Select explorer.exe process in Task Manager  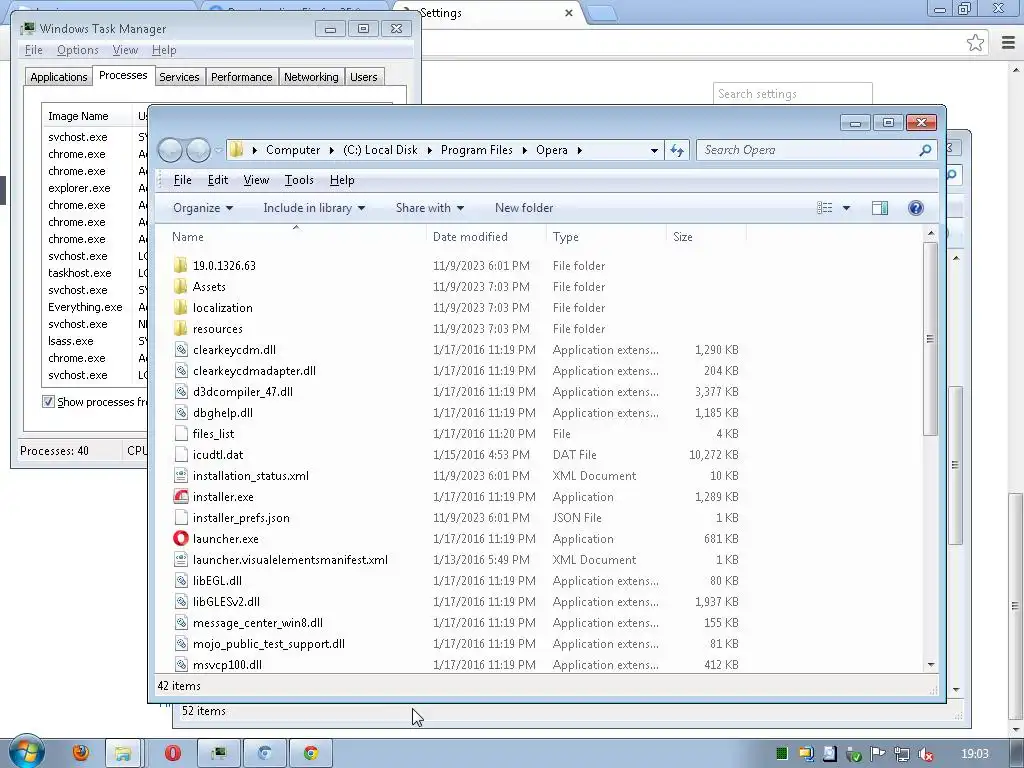click(x=79, y=188)
